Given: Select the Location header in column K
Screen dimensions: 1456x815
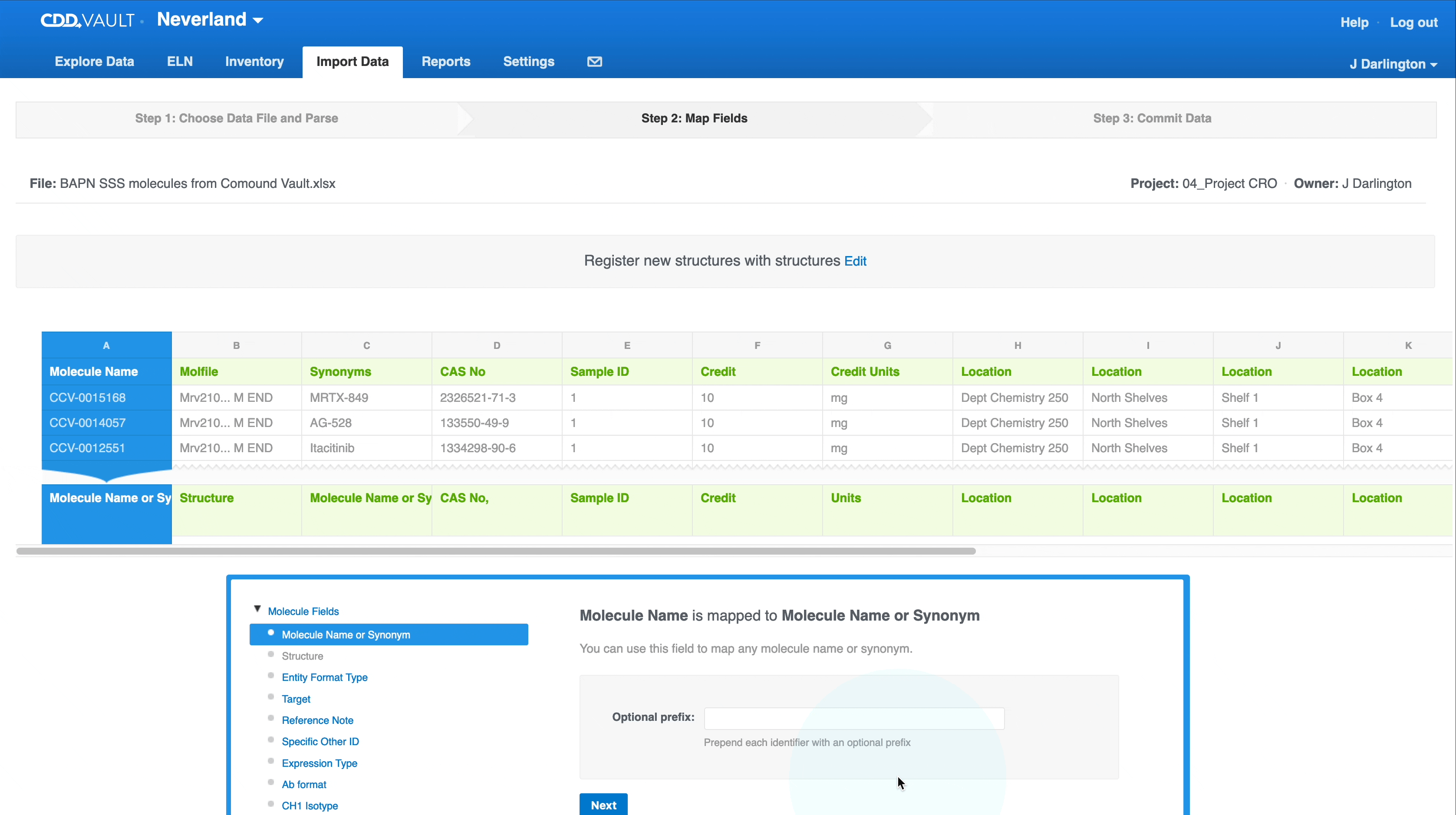Looking at the screenshot, I should pos(1398,372).
